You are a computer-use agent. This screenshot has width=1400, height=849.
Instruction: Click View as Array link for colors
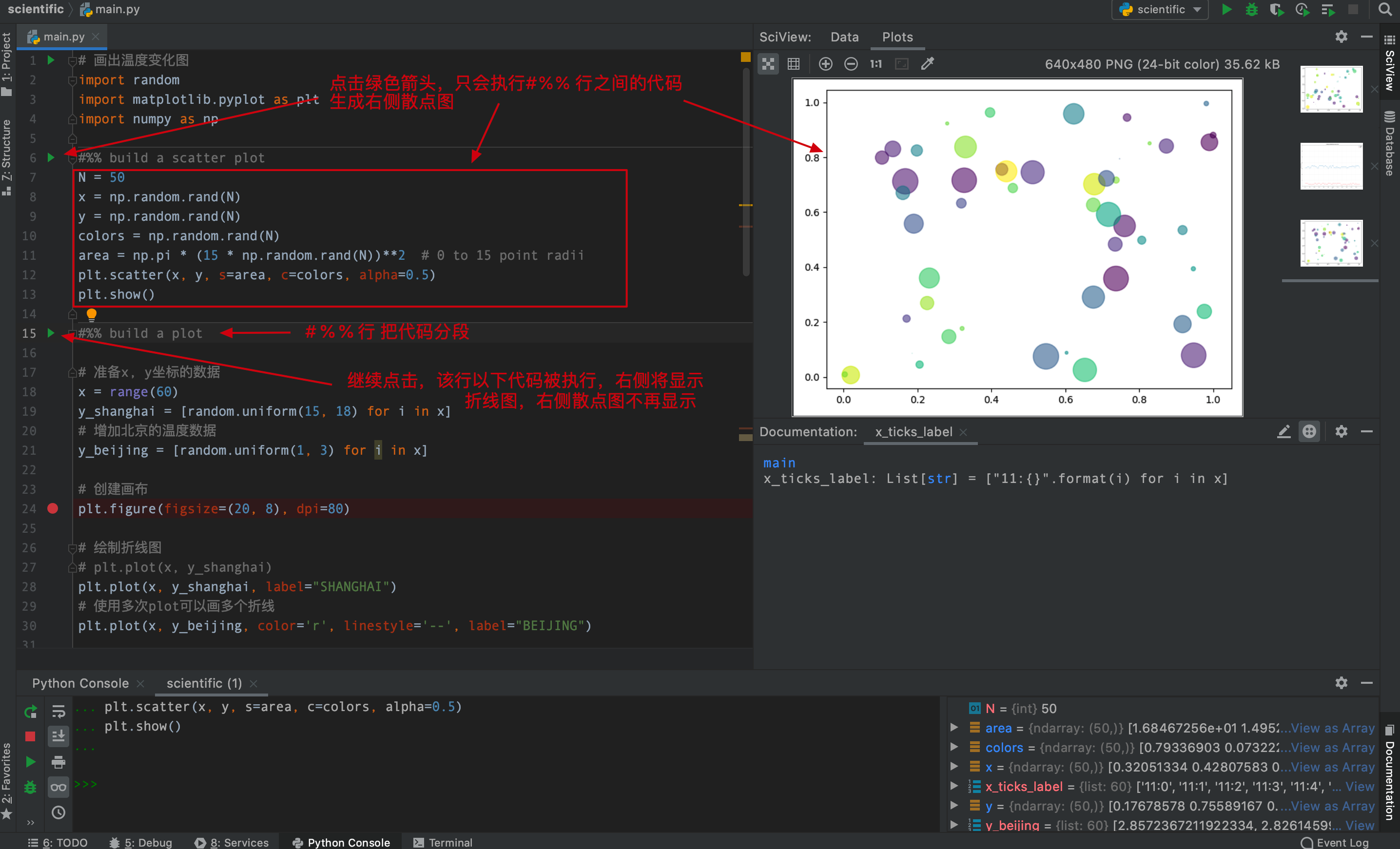pos(1332,747)
